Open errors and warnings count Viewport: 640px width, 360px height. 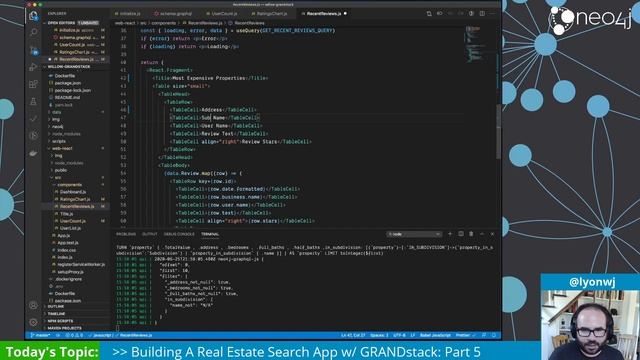[x=74, y=335]
